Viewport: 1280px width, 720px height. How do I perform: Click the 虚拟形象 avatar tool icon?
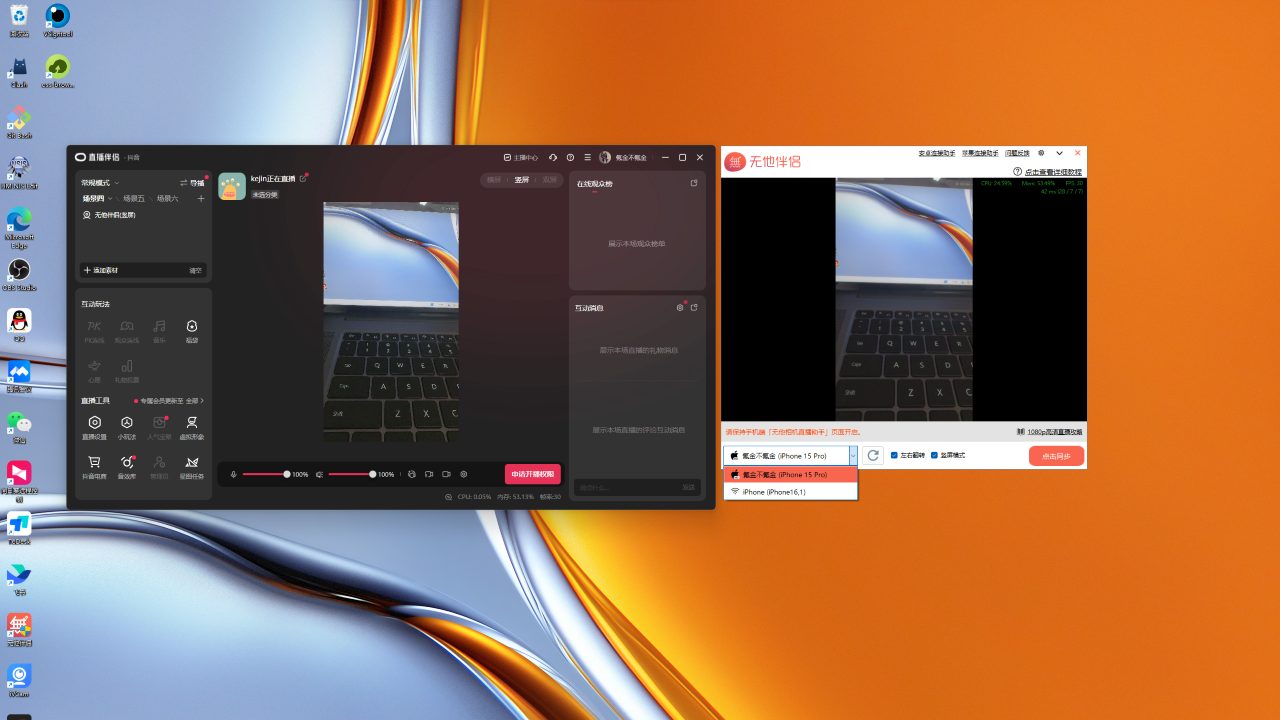click(x=191, y=424)
